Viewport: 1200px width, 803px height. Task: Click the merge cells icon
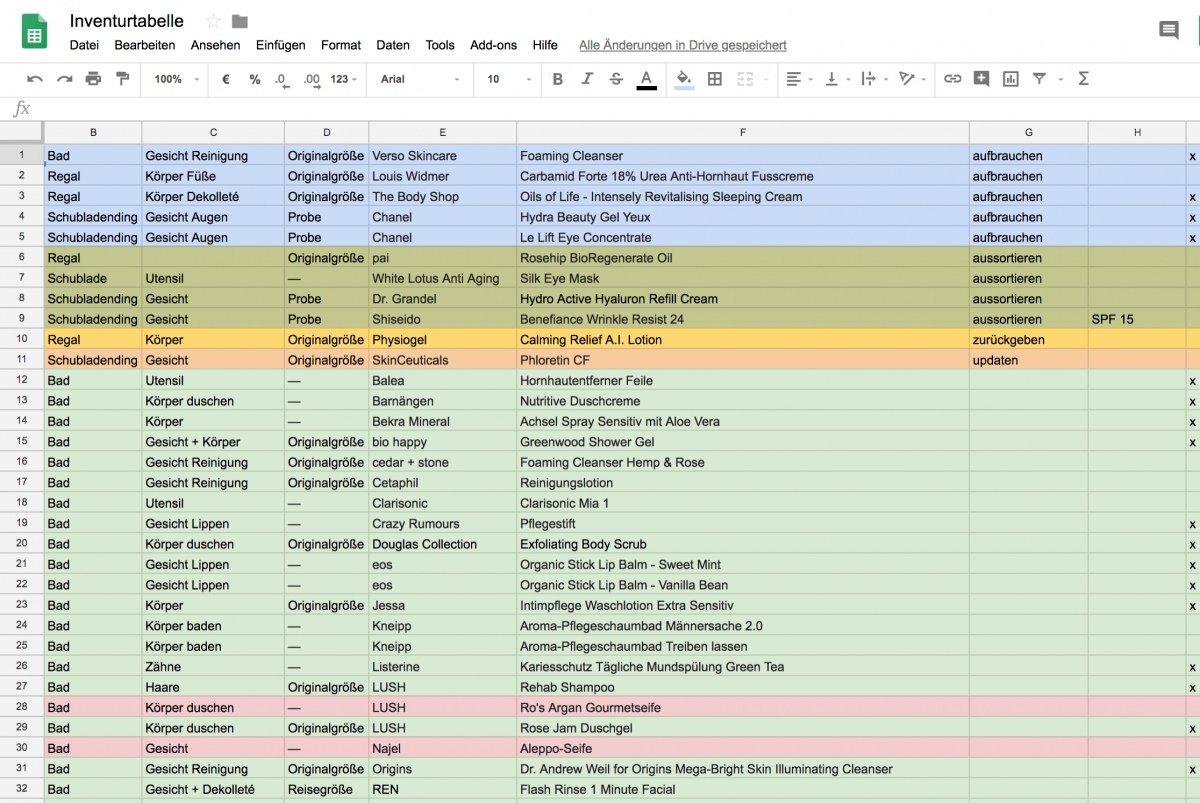(745, 79)
